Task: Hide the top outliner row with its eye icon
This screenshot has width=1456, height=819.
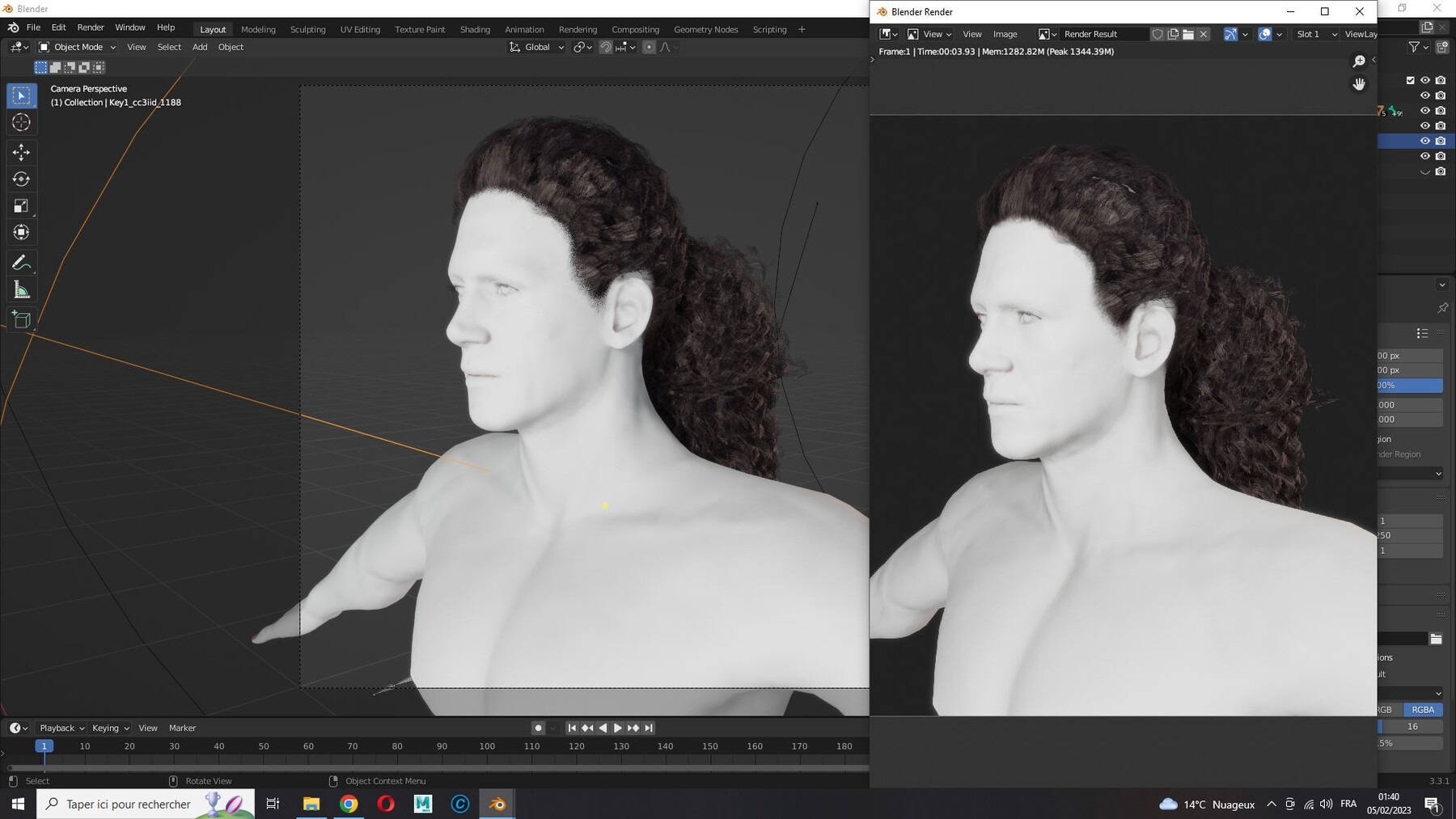Action: point(1425,80)
